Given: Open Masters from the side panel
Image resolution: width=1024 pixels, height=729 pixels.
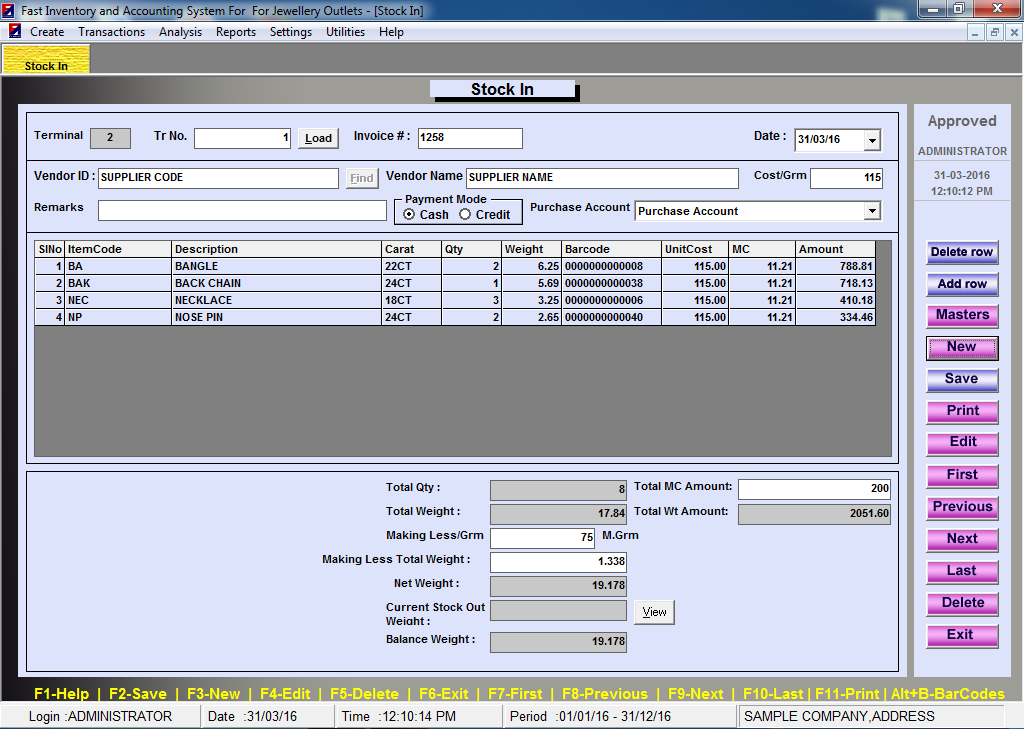Looking at the screenshot, I should (x=961, y=315).
